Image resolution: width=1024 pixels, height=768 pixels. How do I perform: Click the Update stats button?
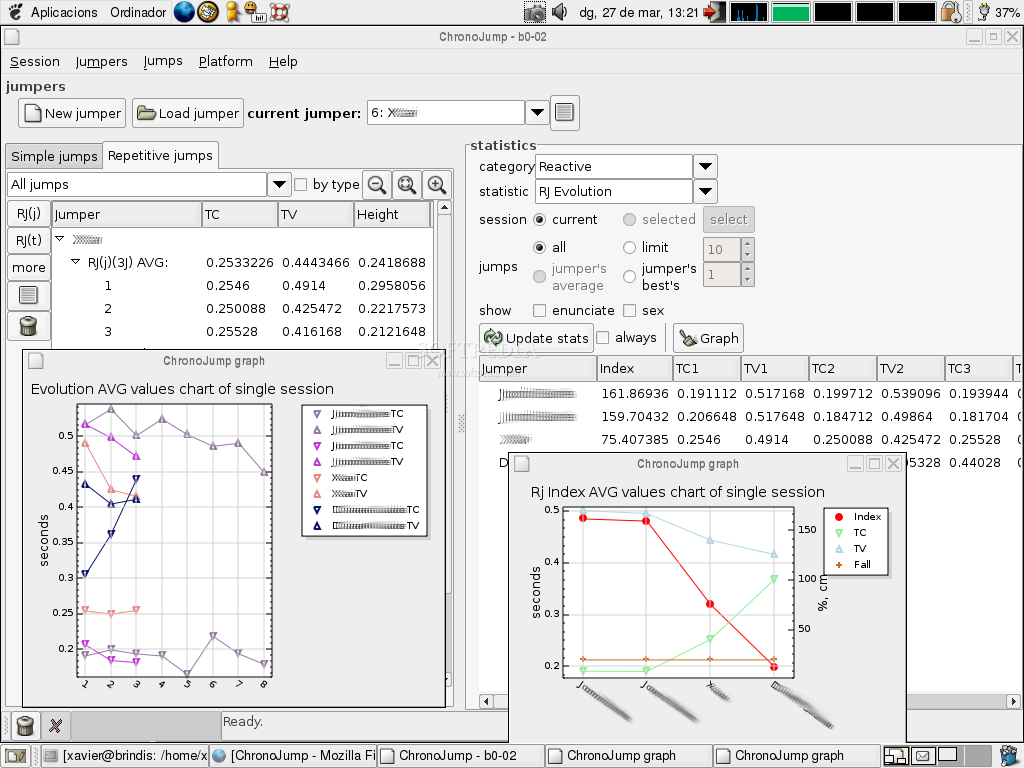coord(536,338)
